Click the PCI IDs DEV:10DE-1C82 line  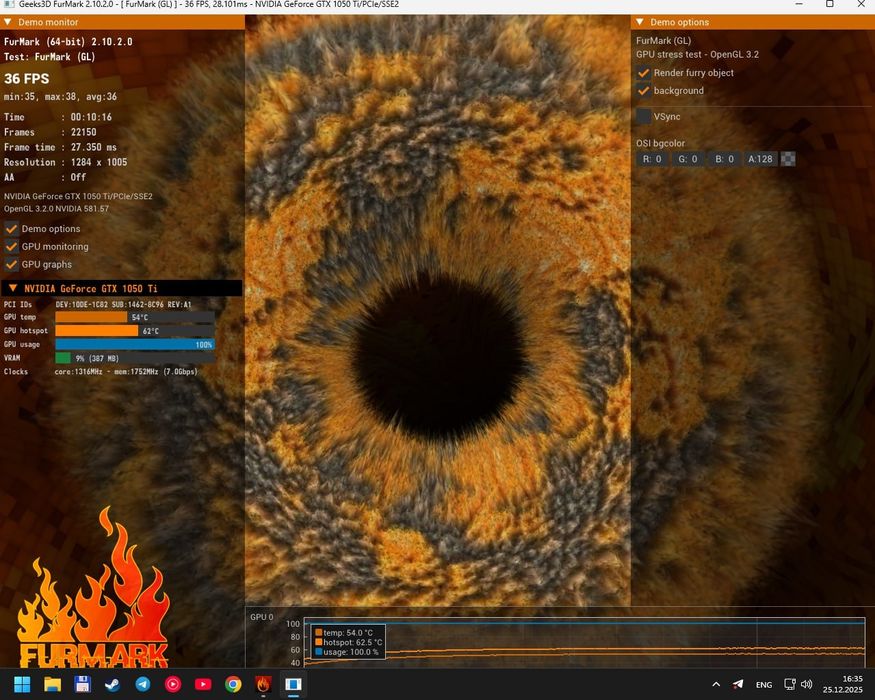coord(98,304)
